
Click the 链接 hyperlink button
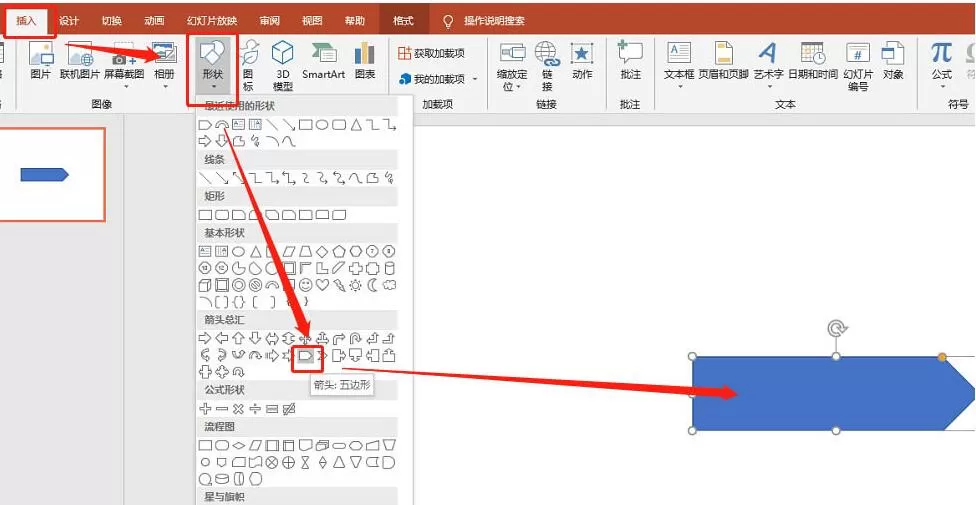[547, 67]
